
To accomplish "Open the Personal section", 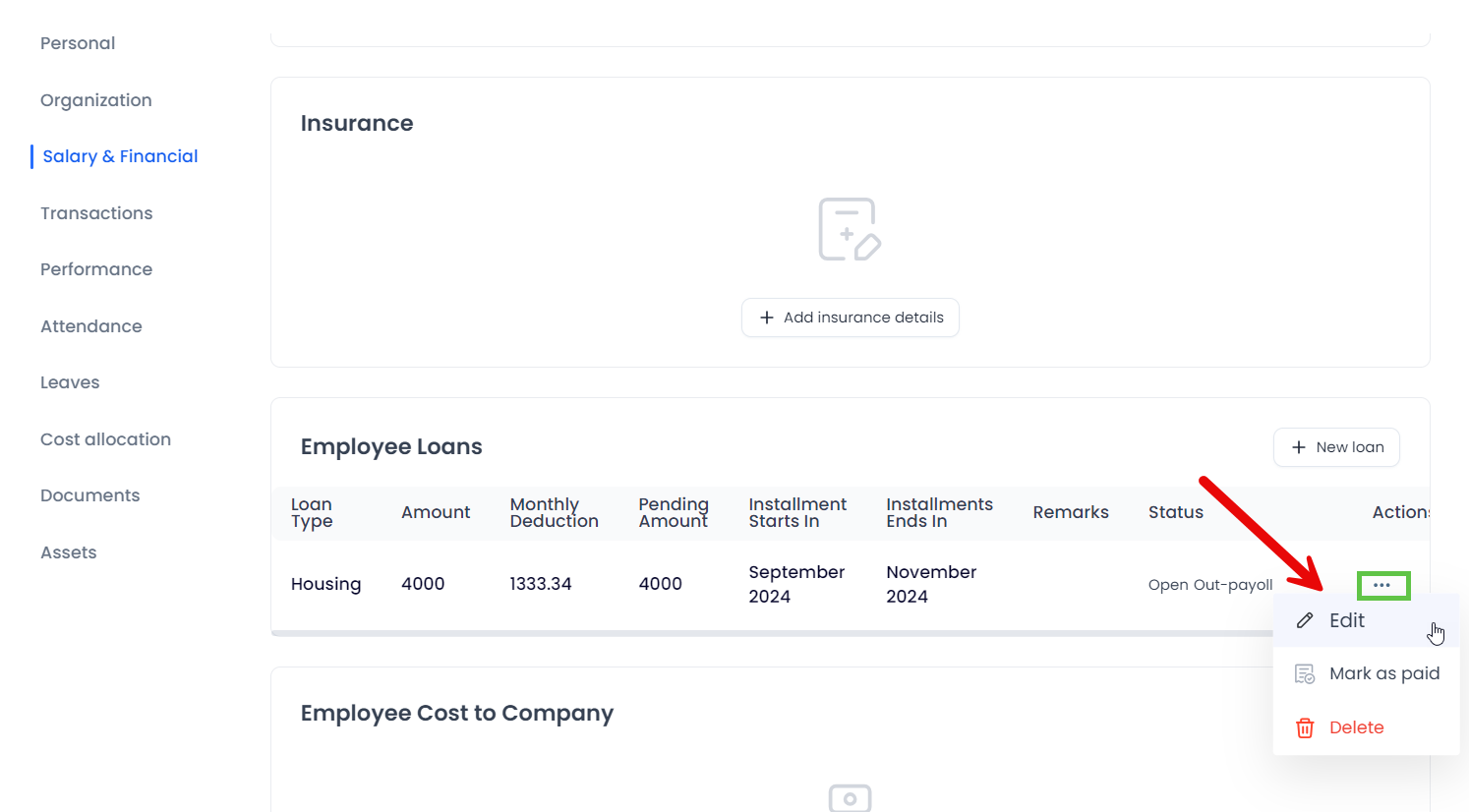I will (x=78, y=43).
